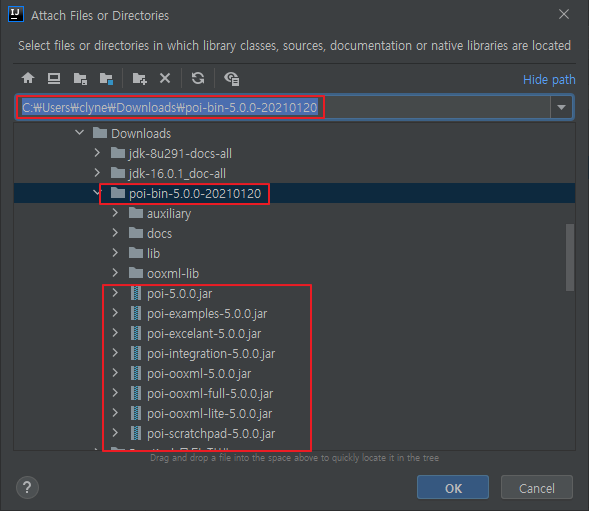Expand poi-ooxml-full-5.0.0.jar contents
This screenshot has width=589, height=511.
[x=115, y=393]
